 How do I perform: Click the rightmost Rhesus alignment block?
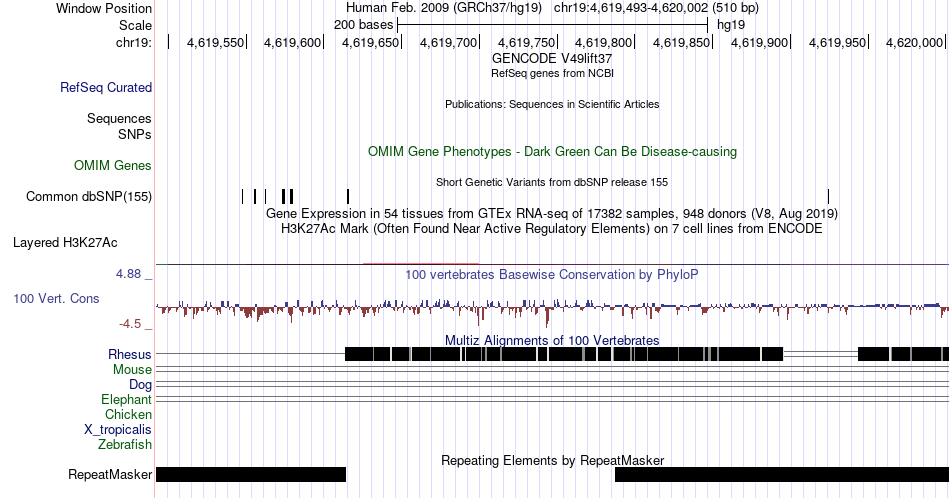coord(903,354)
